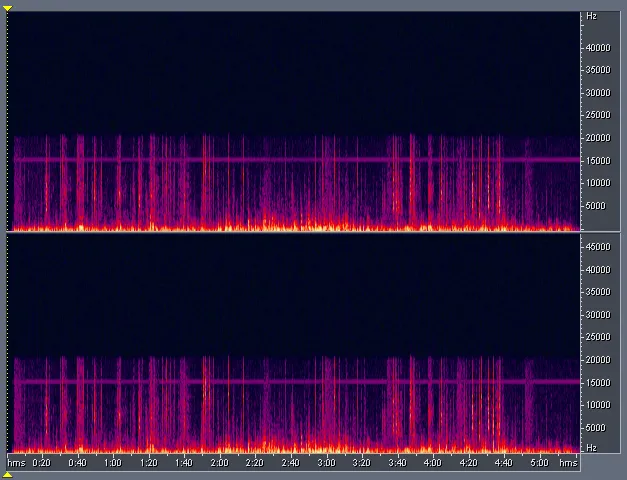Image resolution: width=627 pixels, height=480 pixels.
Task: Click 15000 on the upper channel frequency ruler
Action: (x=598, y=161)
